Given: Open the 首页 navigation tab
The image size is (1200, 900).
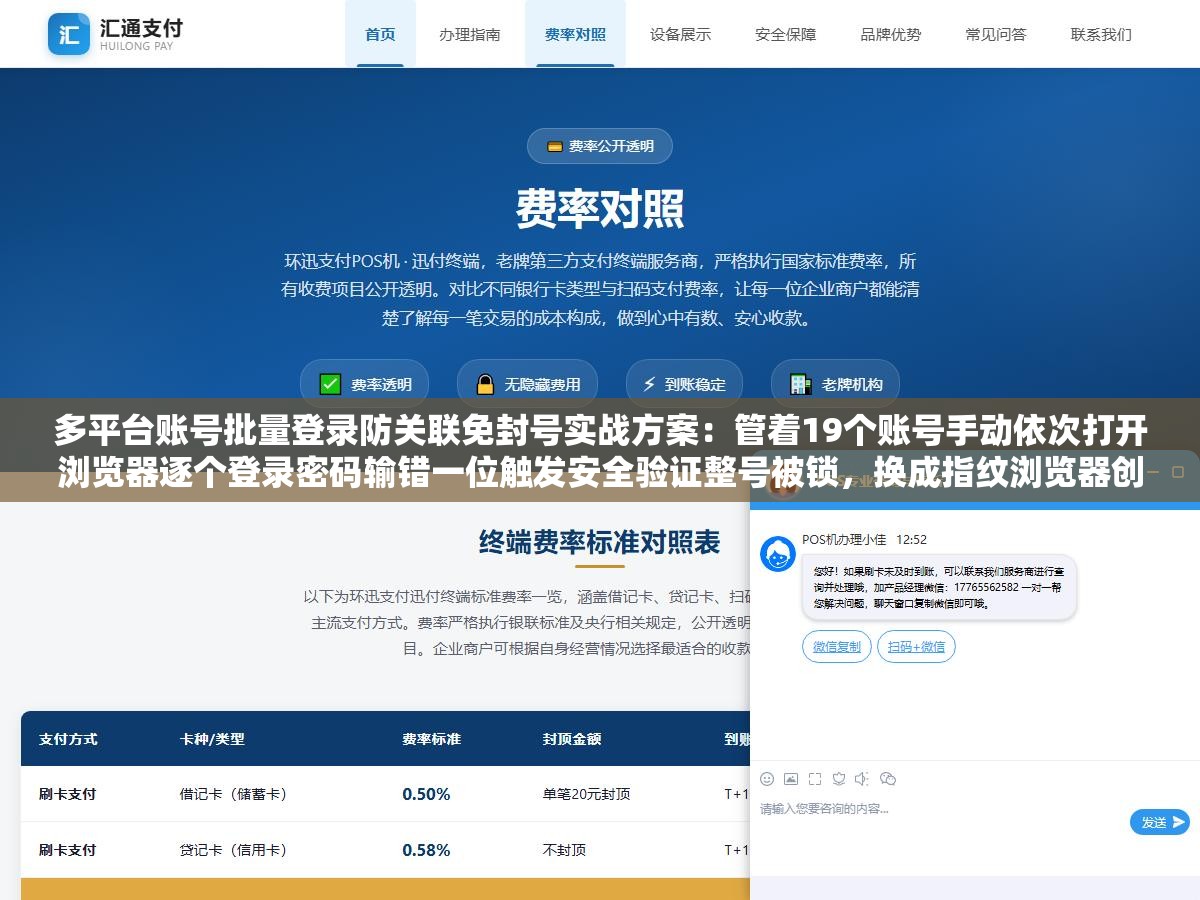Looking at the screenshot, I should click(380, 34).
